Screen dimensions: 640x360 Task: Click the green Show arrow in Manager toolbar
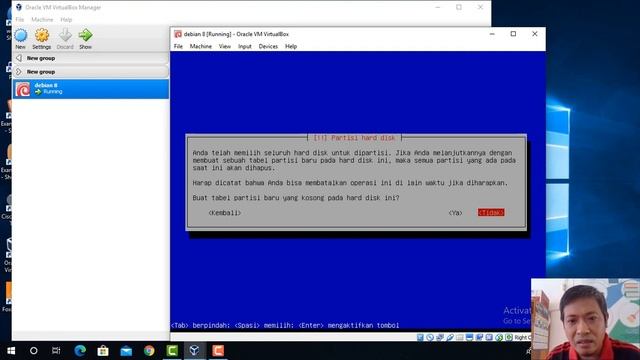(x=85, y=36)
